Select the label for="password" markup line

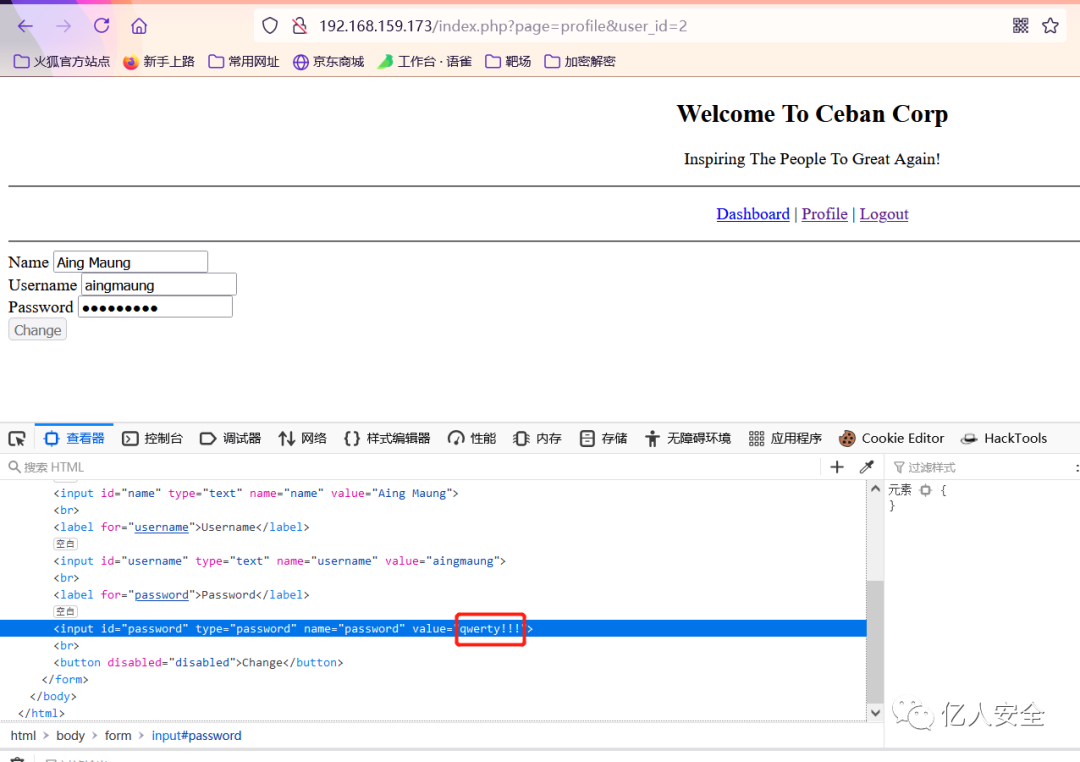coord(182,595)
